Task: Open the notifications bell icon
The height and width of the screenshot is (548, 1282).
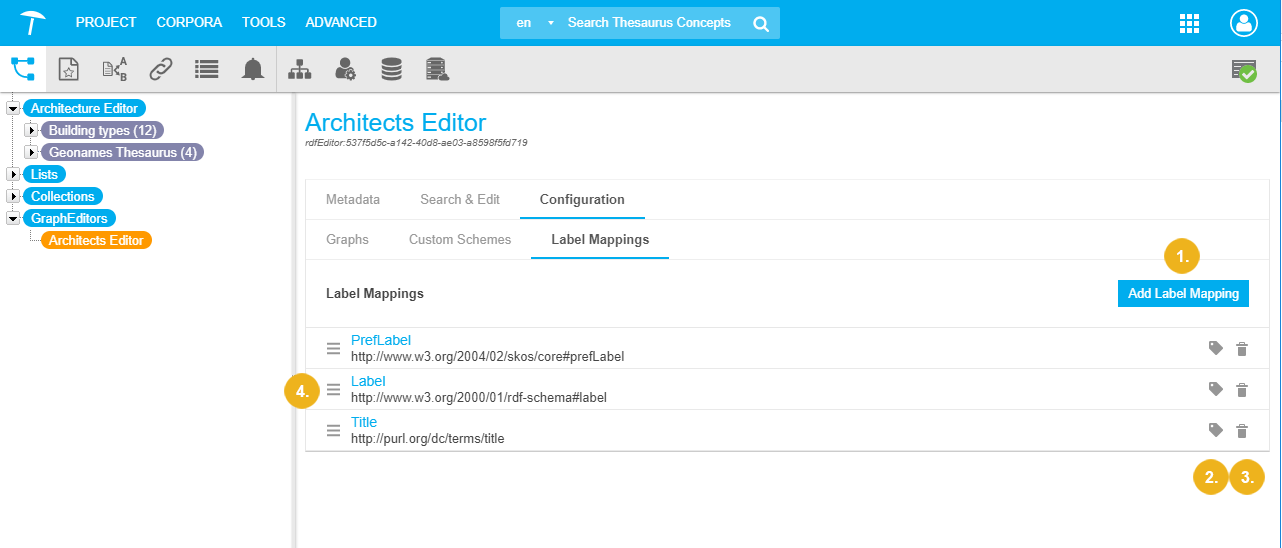Action: coord(253,69)
